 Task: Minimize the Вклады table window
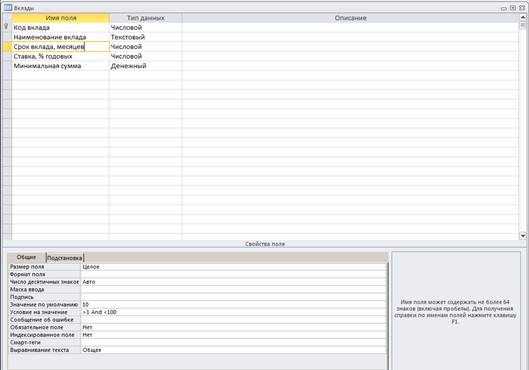(504, 8)
